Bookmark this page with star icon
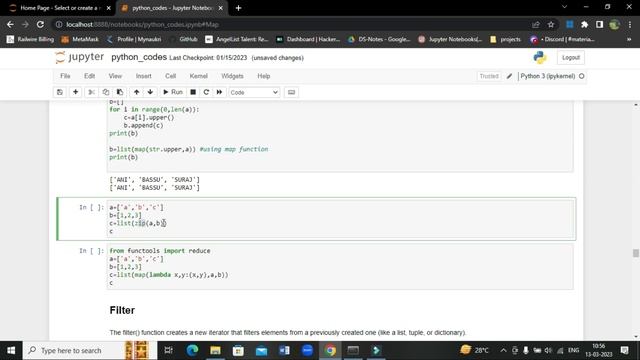640x360 pixels. (551, 24)
